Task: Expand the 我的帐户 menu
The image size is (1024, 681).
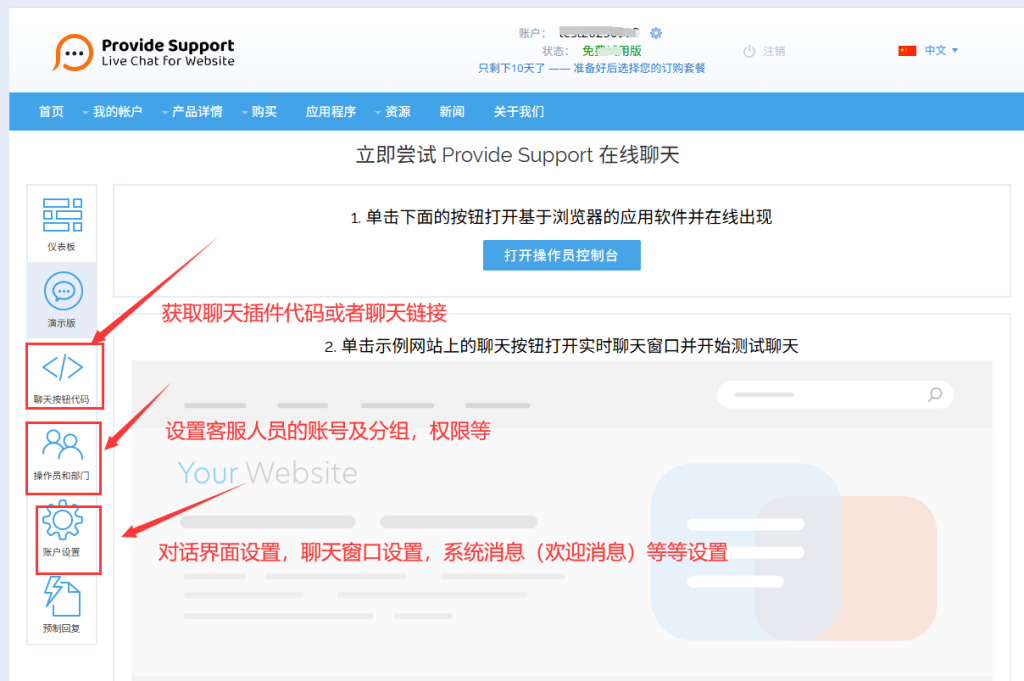Action: point(116,112)
